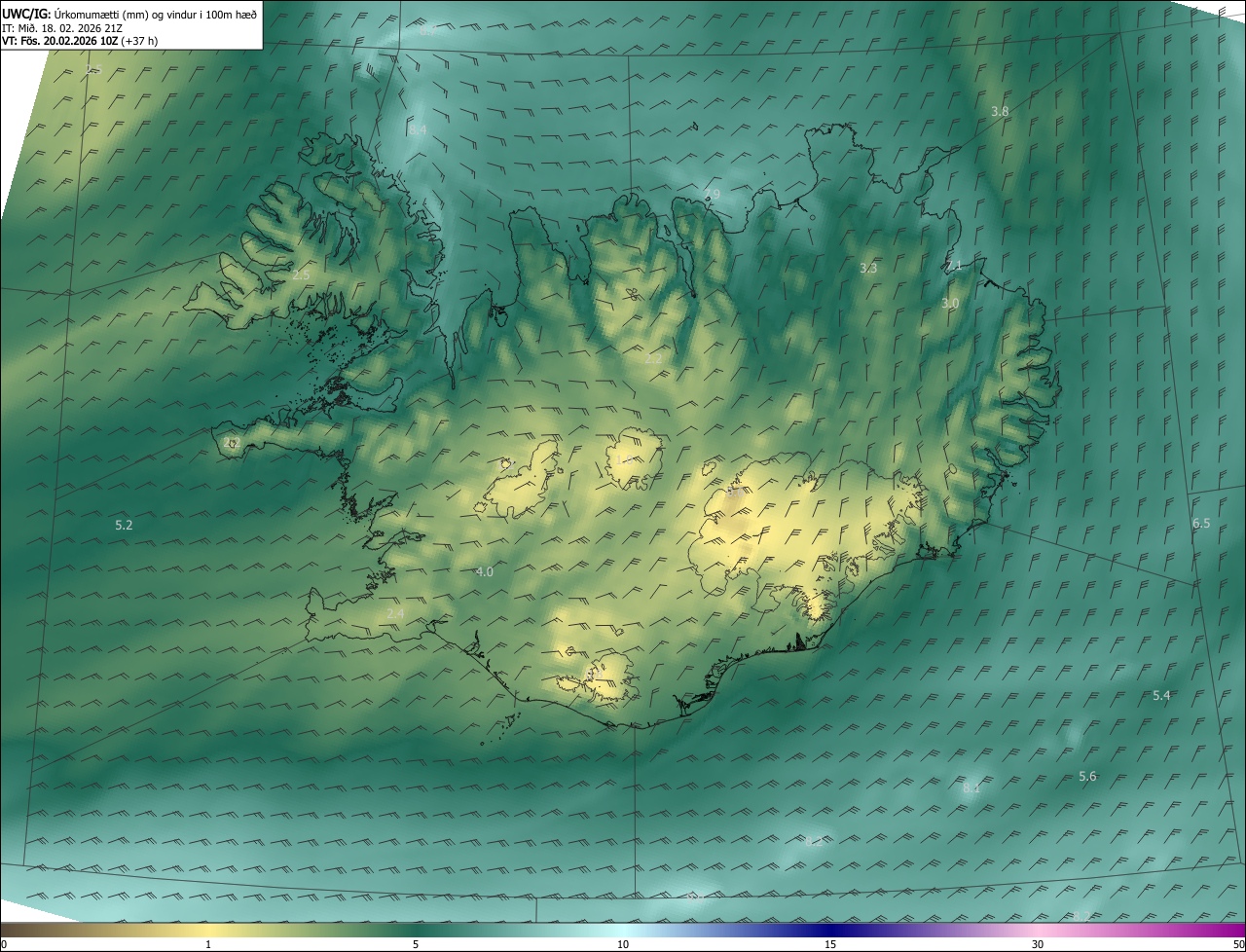The image size is (1246, 952).
Task: Click the 6.5 value label on the map
Action: click(x=1201, y=523)
